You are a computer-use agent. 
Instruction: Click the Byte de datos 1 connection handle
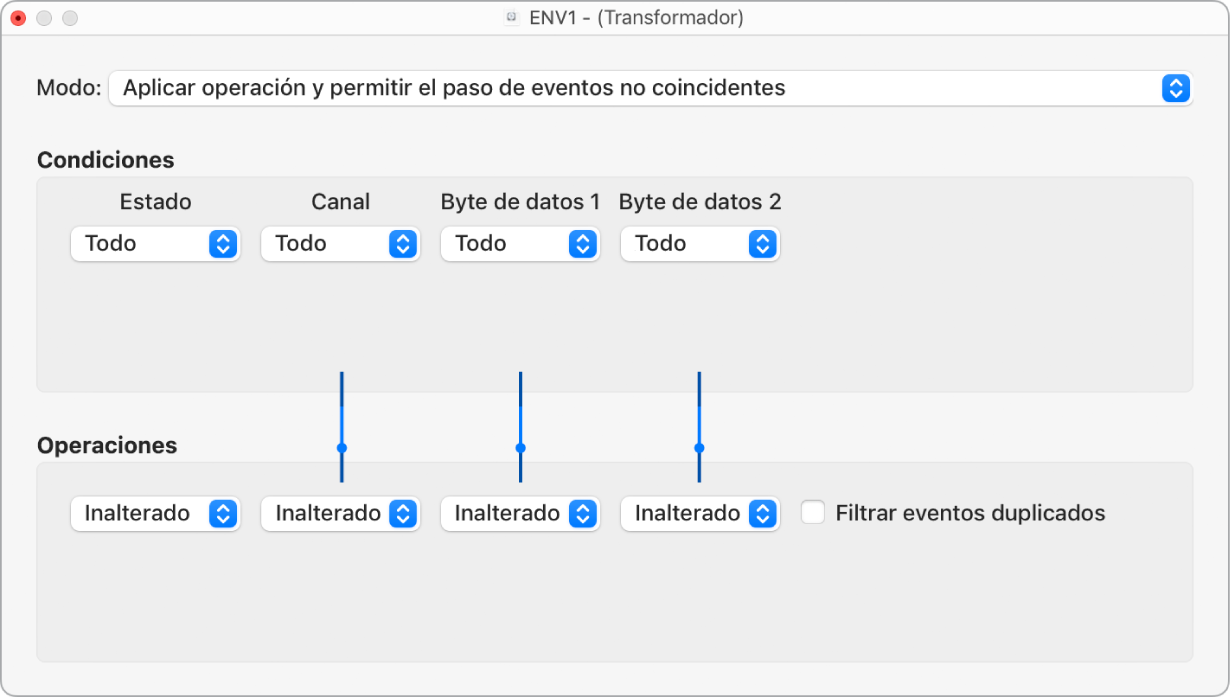pos(520,448)
